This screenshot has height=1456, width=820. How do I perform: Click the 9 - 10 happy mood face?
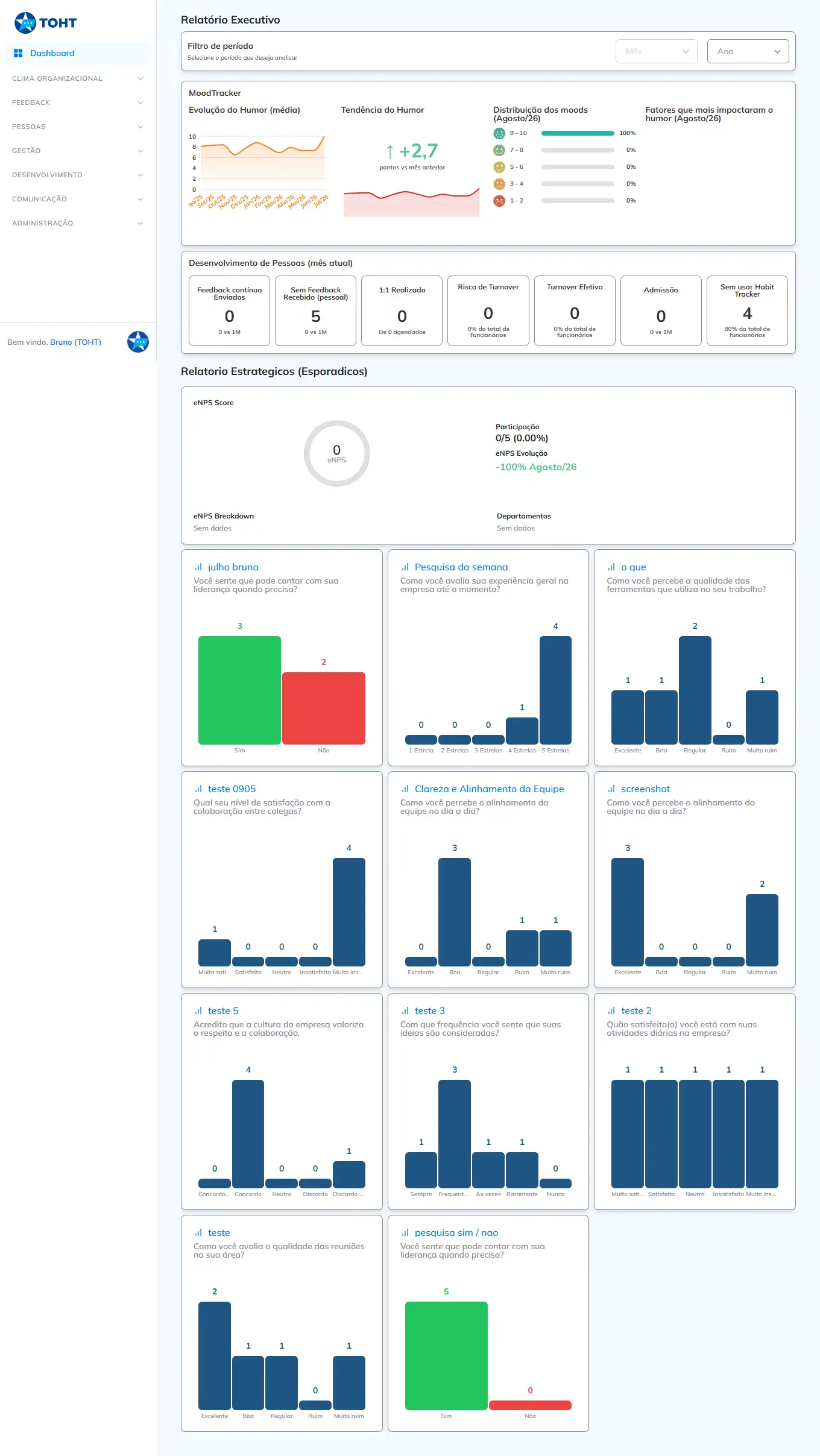(x=499, y=133)
